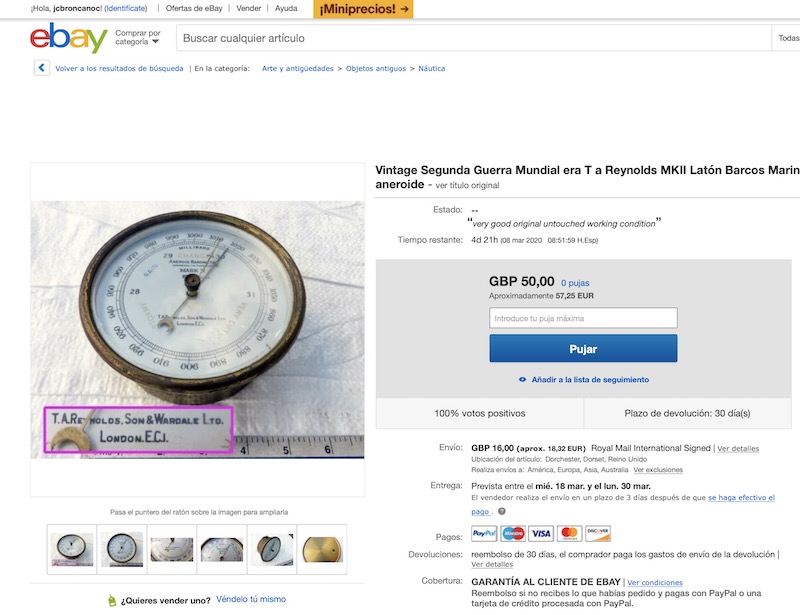Click the Maestro card icon
The width and height of the screenshot is (800, 615).
point(513,533)
